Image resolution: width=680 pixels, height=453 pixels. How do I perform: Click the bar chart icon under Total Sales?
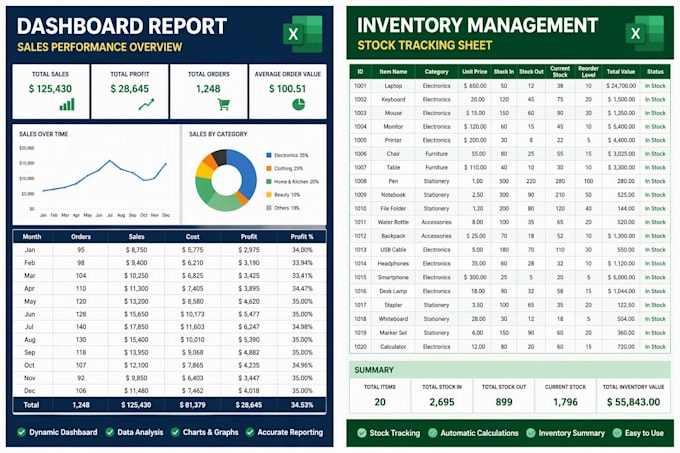67,104
